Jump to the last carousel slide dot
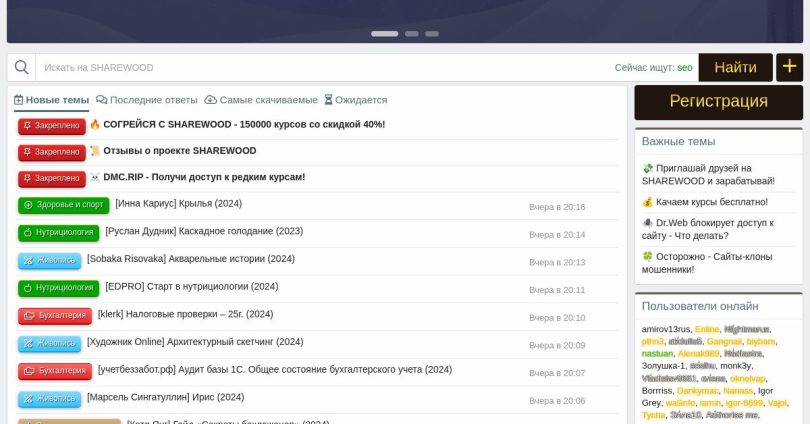 432,33
